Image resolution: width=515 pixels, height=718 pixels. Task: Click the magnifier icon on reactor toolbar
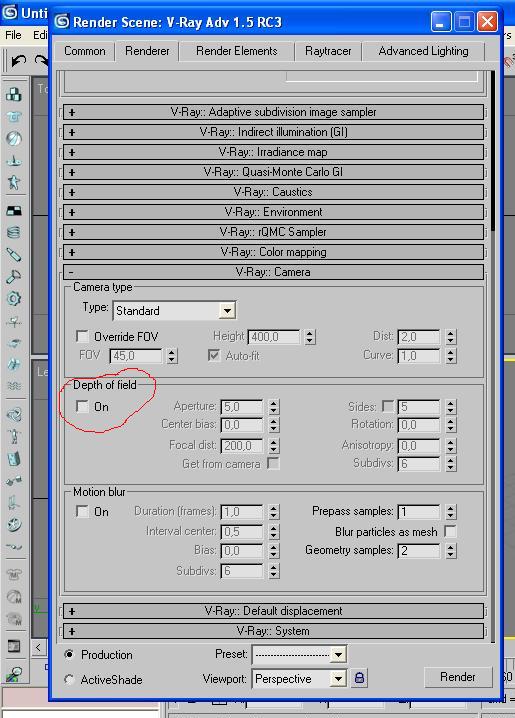coord(14,674)
